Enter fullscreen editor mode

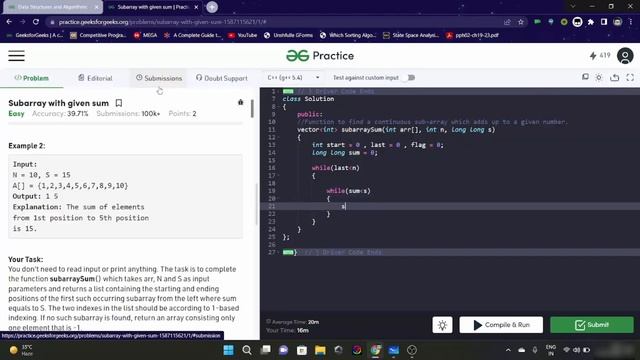[x=630, y=77]
